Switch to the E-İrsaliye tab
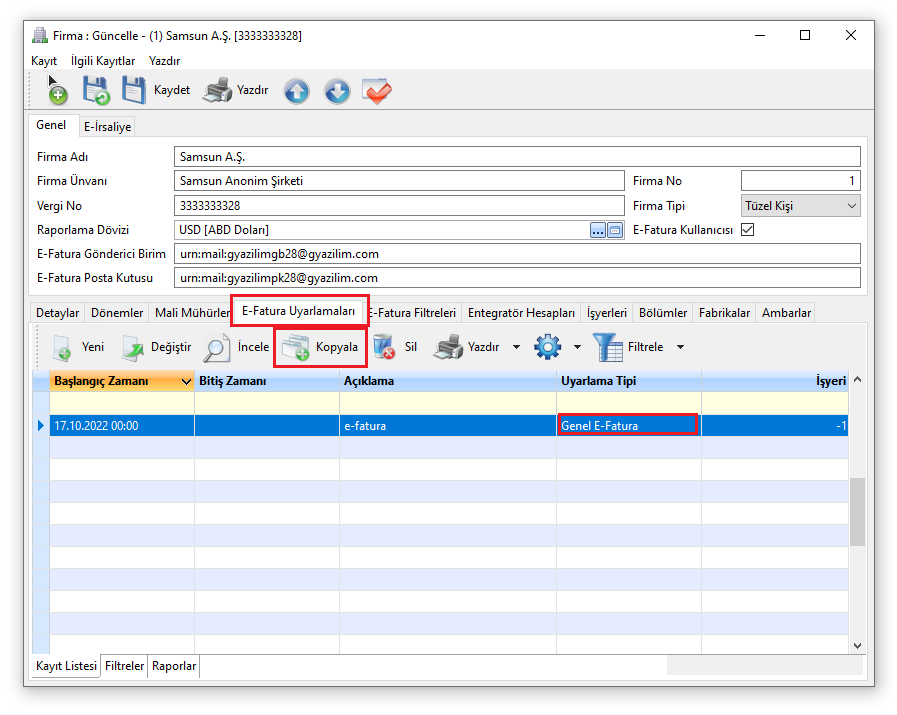 point(108,126)
